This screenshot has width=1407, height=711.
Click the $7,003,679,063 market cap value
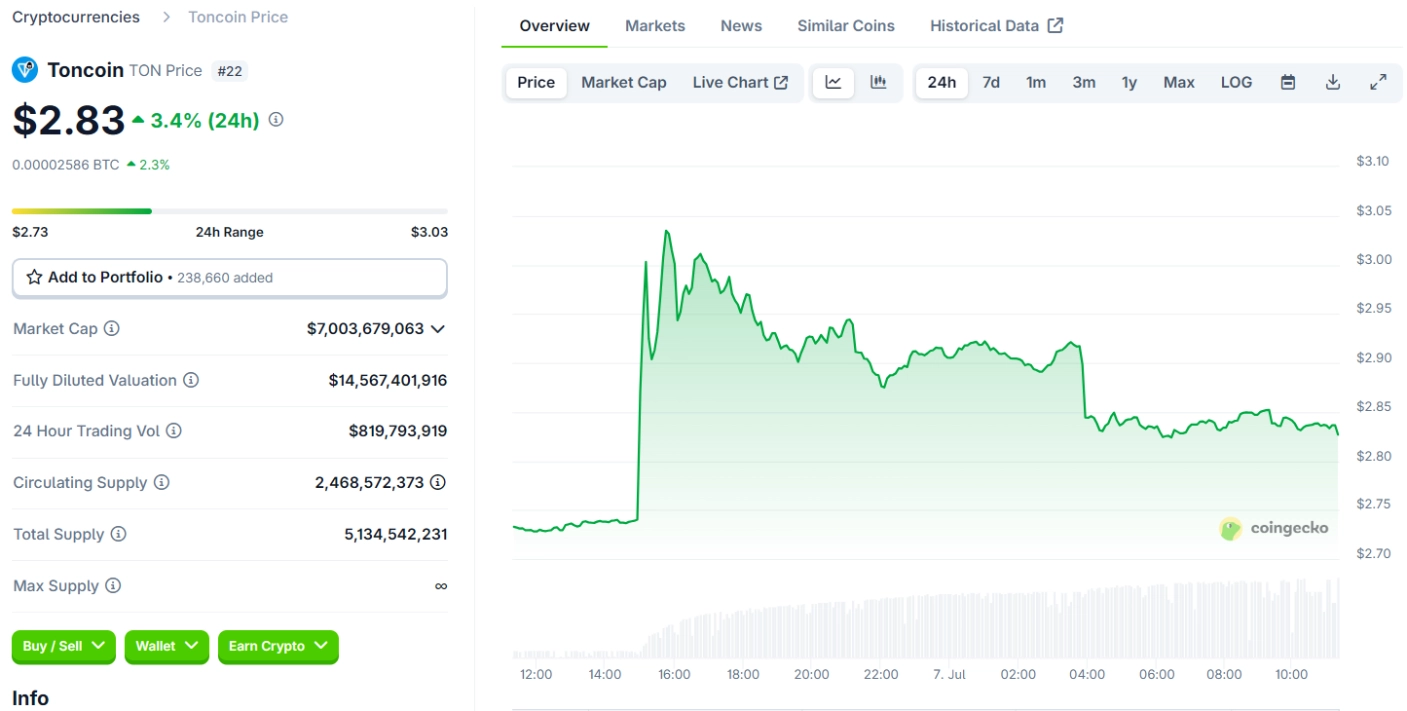366,329
